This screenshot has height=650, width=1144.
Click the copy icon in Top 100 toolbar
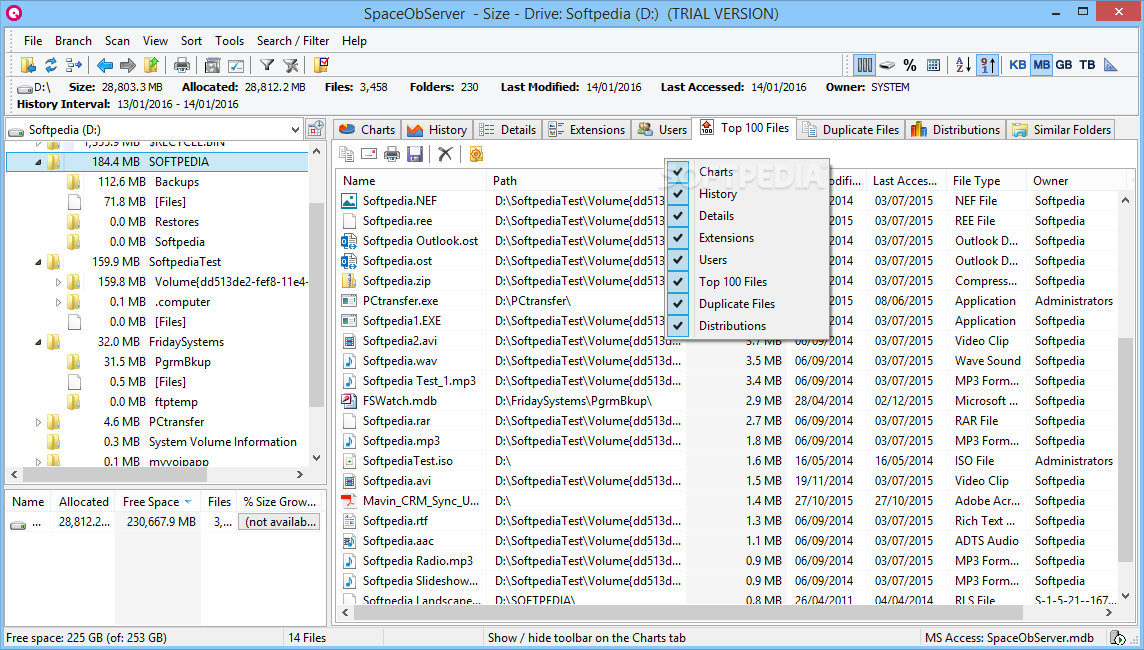347,154
